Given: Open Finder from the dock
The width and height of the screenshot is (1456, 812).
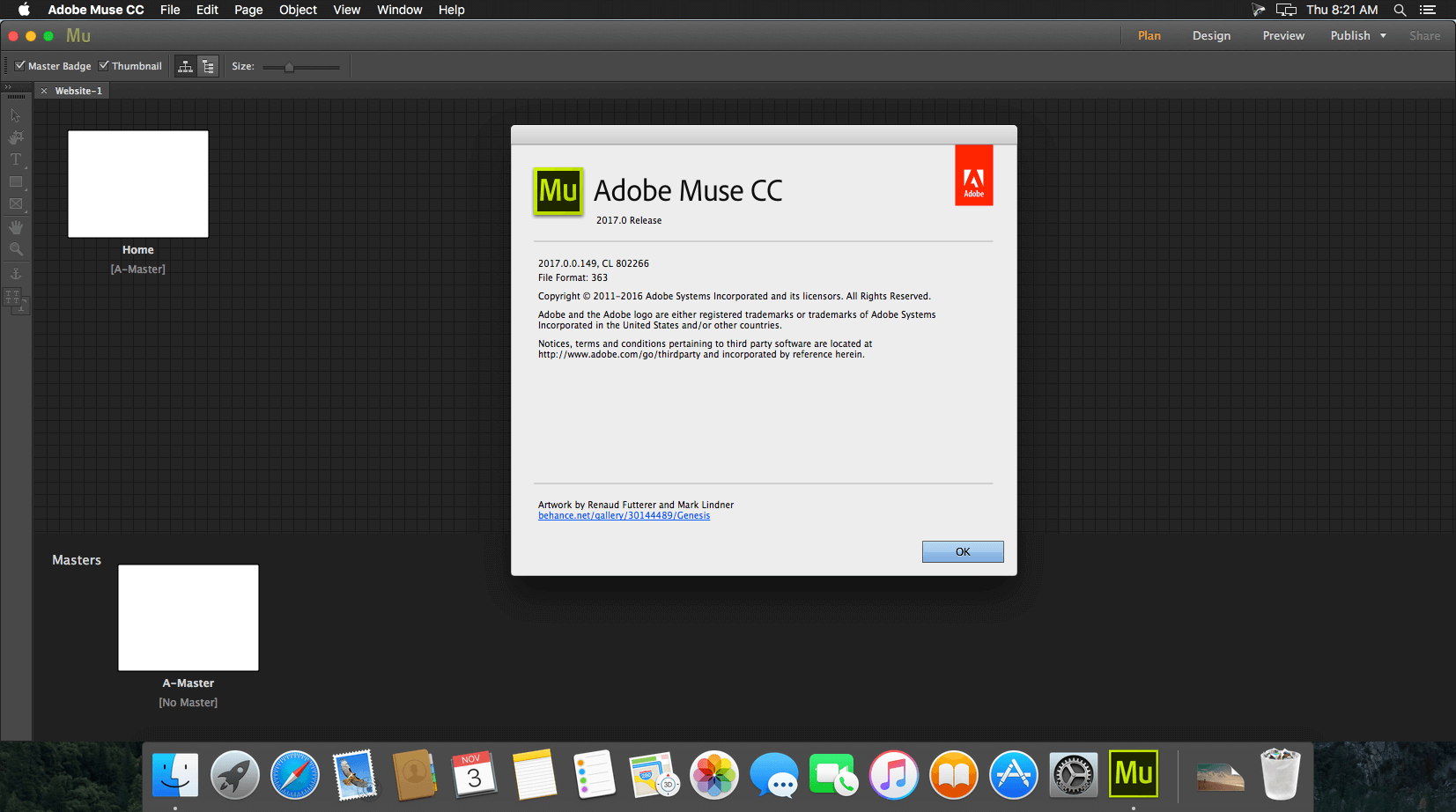Looking at the screenshot, I should [175, 775].
